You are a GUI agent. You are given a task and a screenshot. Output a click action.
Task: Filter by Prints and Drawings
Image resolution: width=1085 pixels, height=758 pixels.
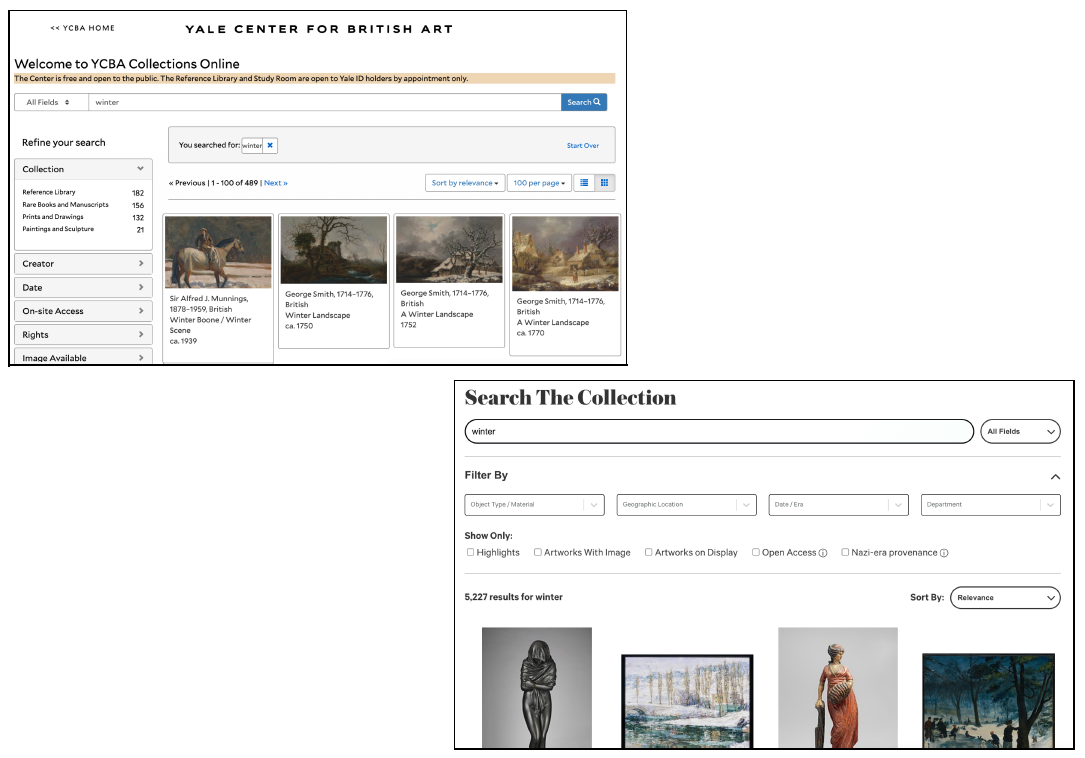point(53,217)
